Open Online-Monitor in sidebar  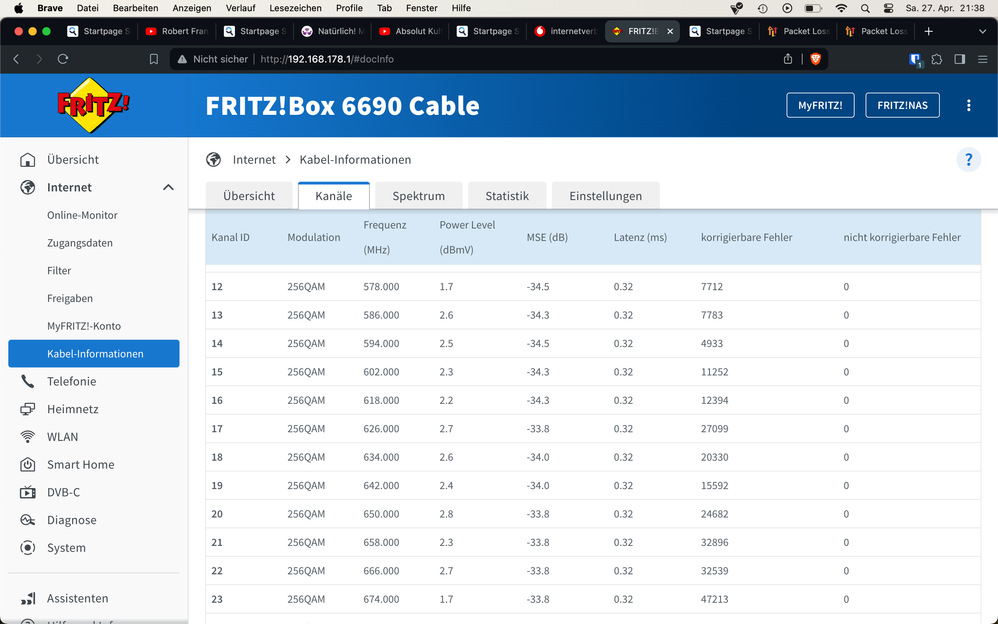tap(82, 215)
